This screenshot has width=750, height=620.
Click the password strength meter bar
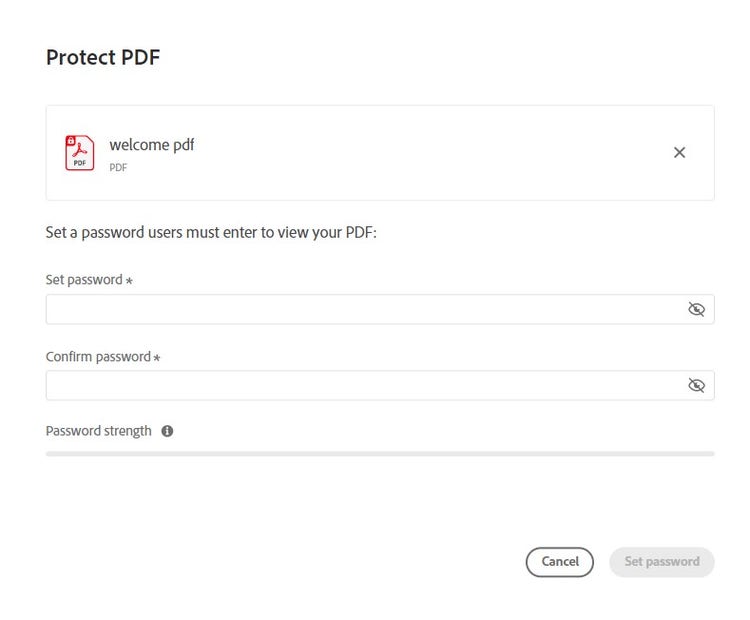point(380,454)
